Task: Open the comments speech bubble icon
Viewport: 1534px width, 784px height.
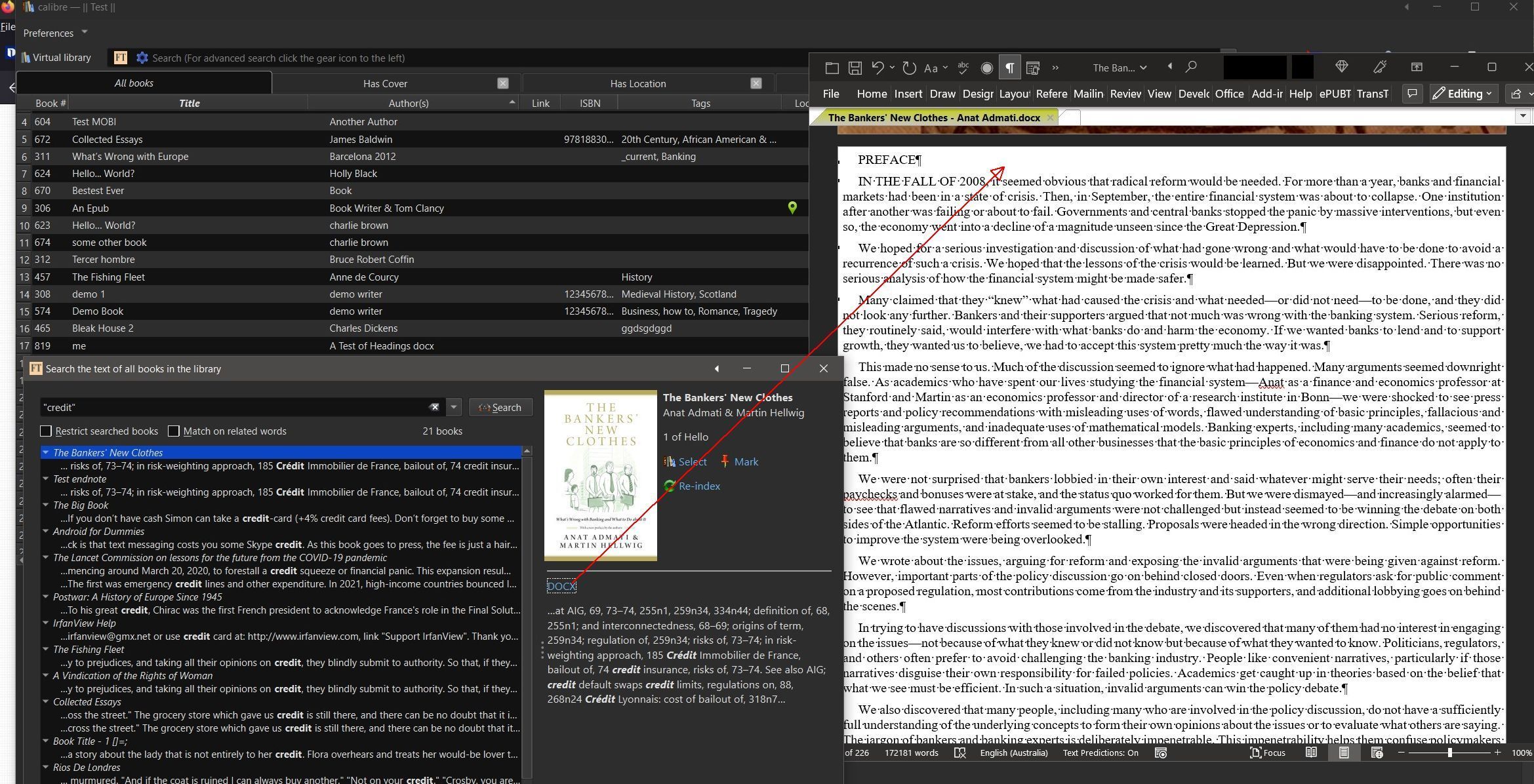Action: pos(1411,94)
